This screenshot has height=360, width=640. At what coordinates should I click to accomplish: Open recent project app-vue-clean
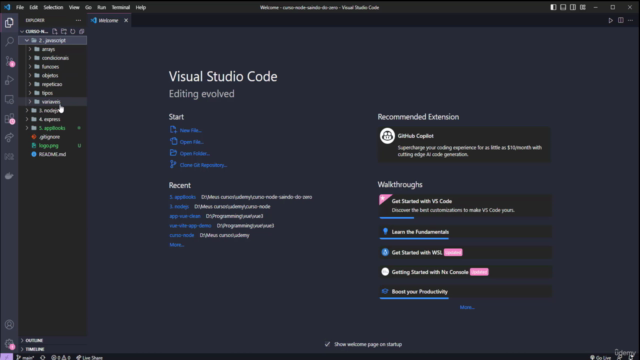(185, 216)
